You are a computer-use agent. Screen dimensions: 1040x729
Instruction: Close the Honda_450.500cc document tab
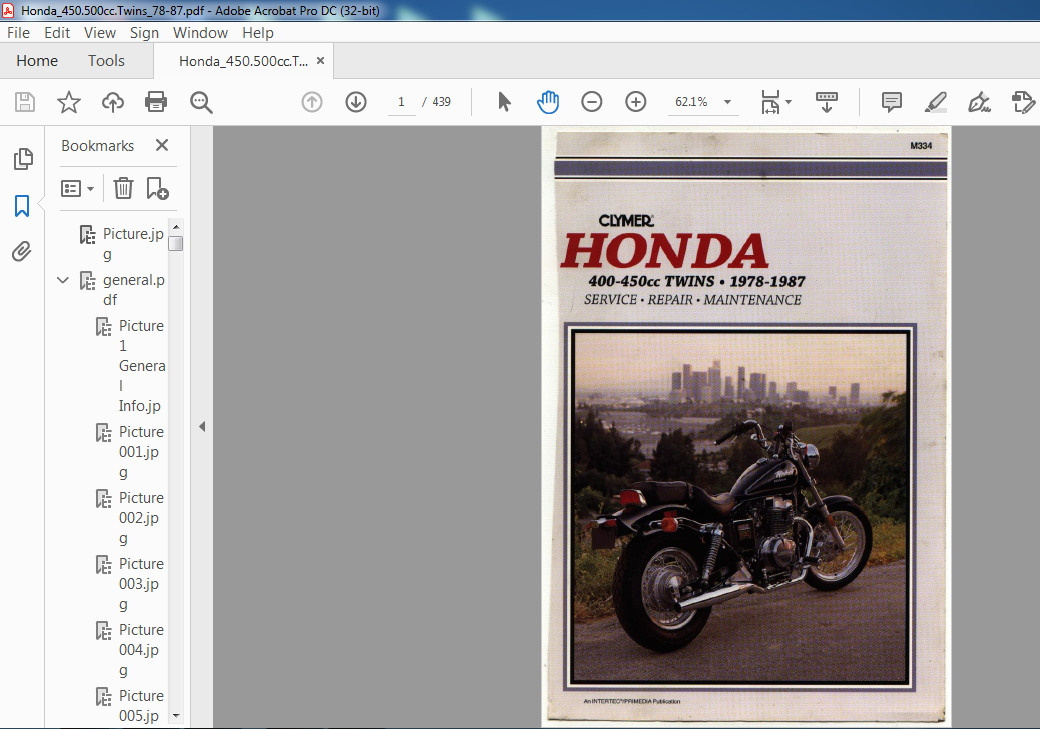point(321,61)
